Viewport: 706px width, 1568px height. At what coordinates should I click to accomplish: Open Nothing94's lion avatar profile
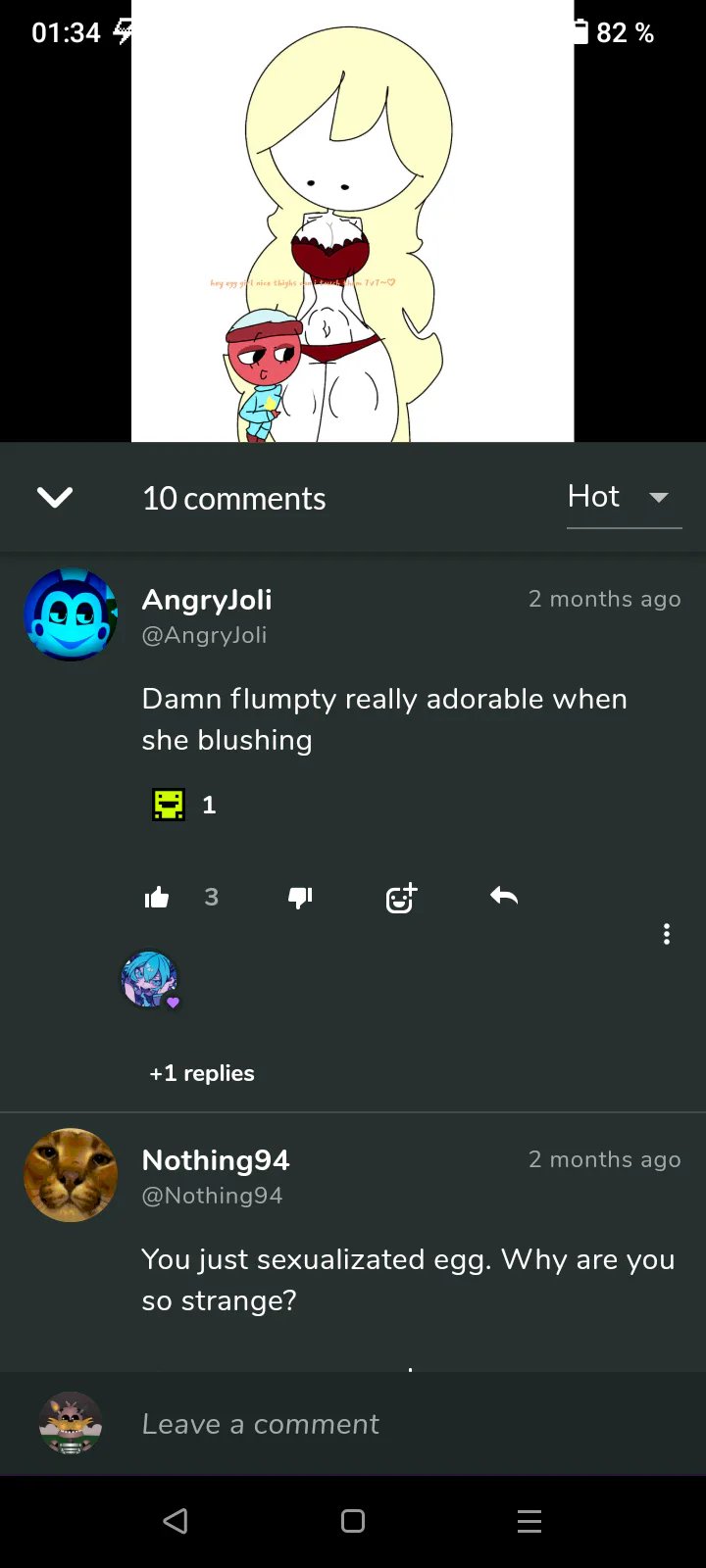click(x=71, y=1175)
